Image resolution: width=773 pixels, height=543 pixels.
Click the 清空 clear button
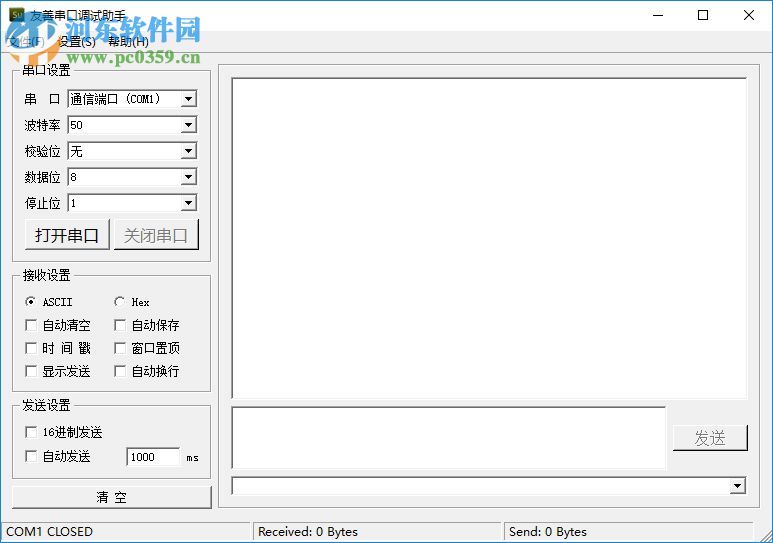coord(111,497)
